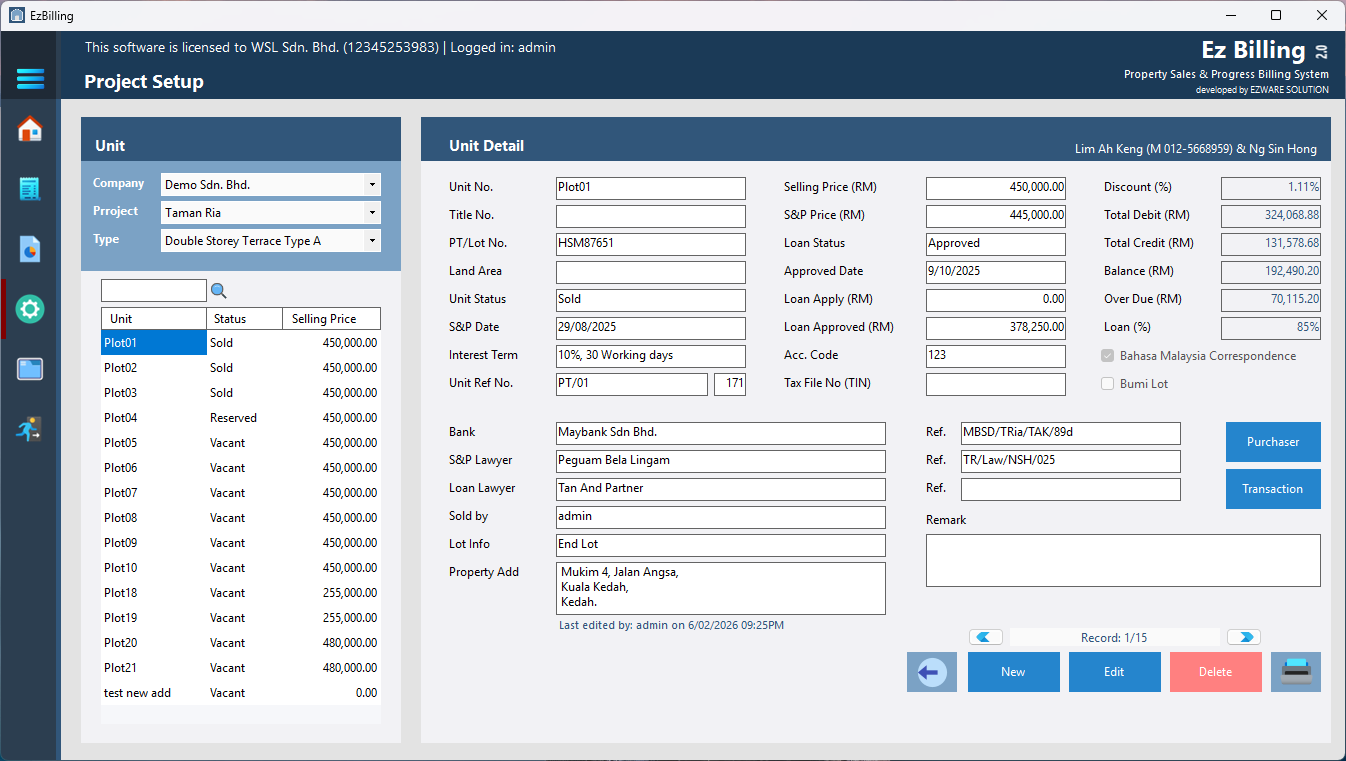Select the Plot04 row in unit list
The image size is (1346, 761).
click(241, 418)
